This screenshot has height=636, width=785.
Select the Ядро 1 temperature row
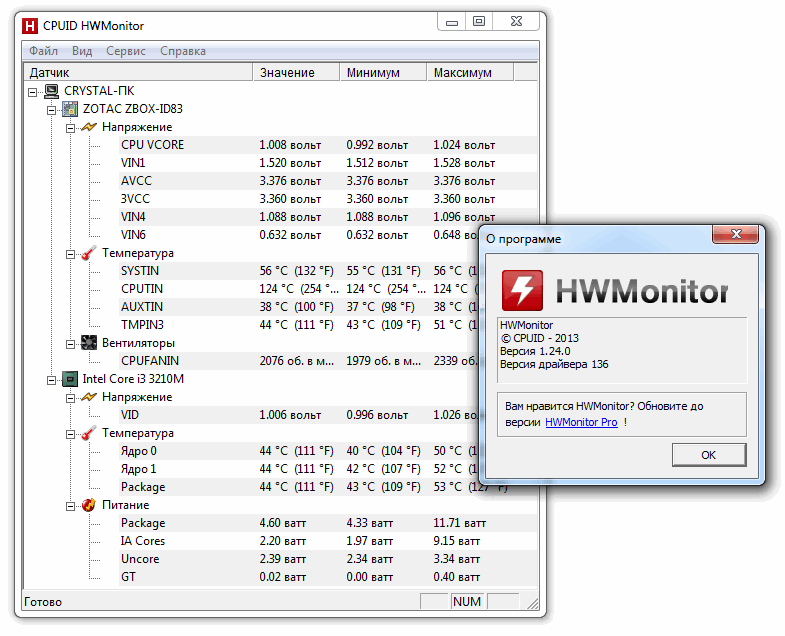(298, 469)
